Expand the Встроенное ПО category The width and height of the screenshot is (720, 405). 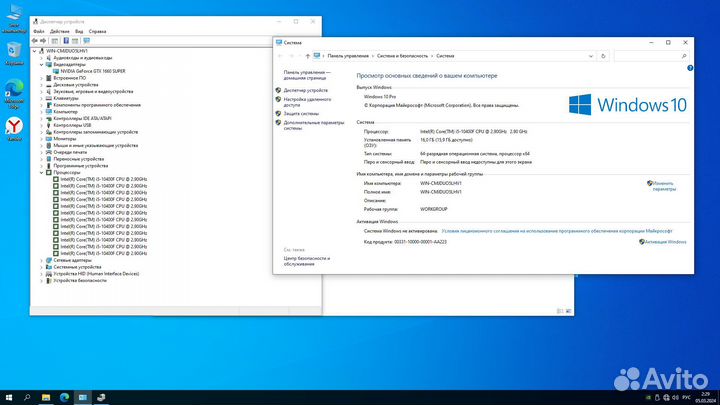[x=41, y=78]
